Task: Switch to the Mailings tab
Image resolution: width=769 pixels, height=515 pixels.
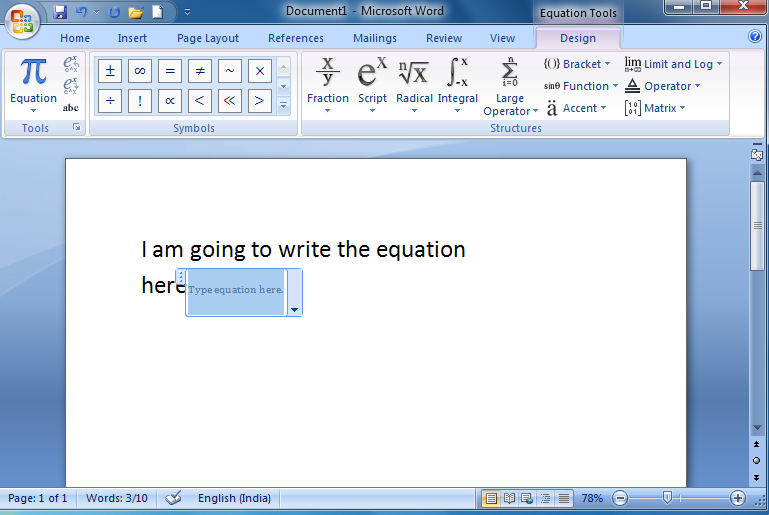Action: [375, 38]
